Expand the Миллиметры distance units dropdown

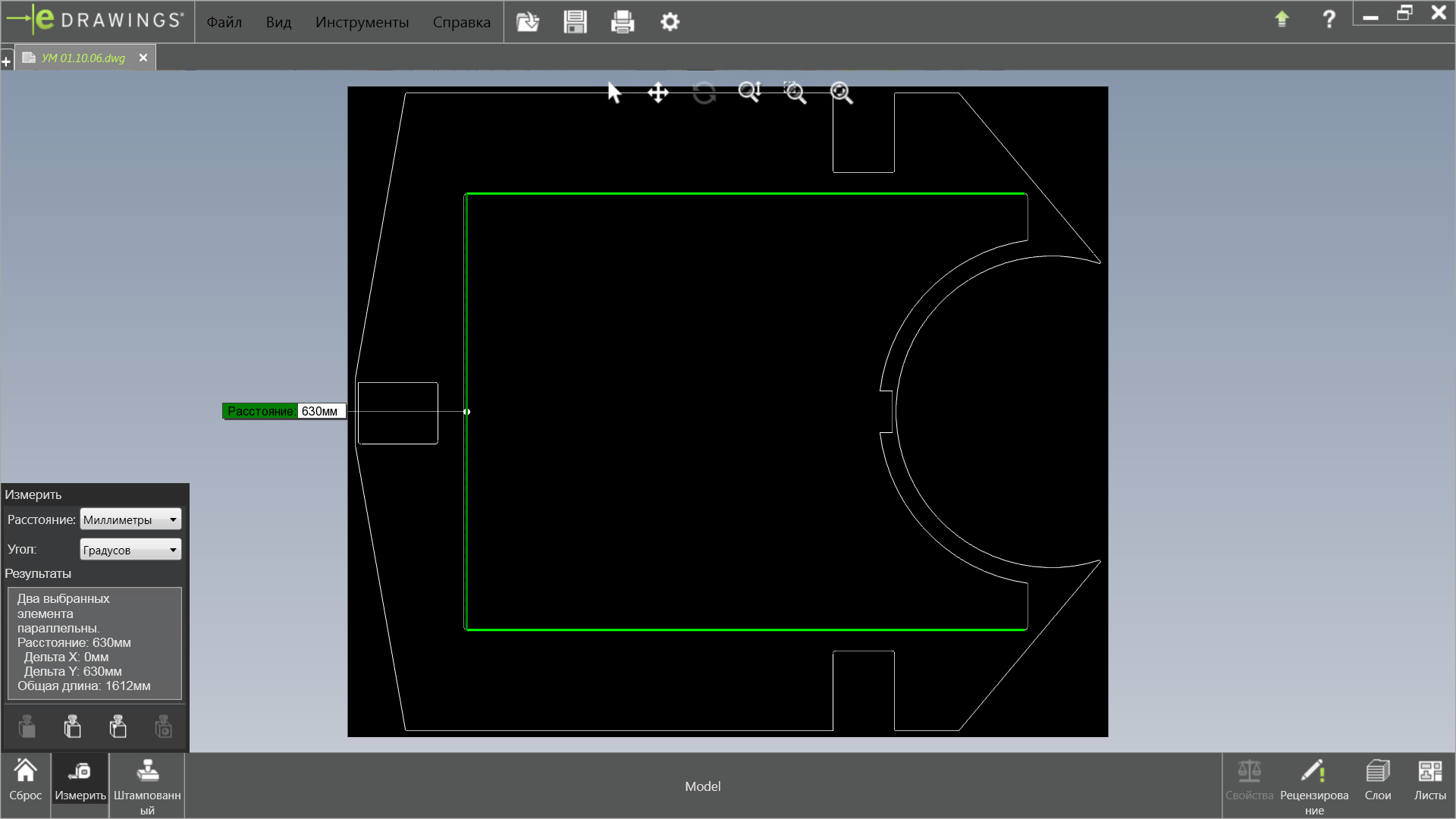click(x=130, y=519)
